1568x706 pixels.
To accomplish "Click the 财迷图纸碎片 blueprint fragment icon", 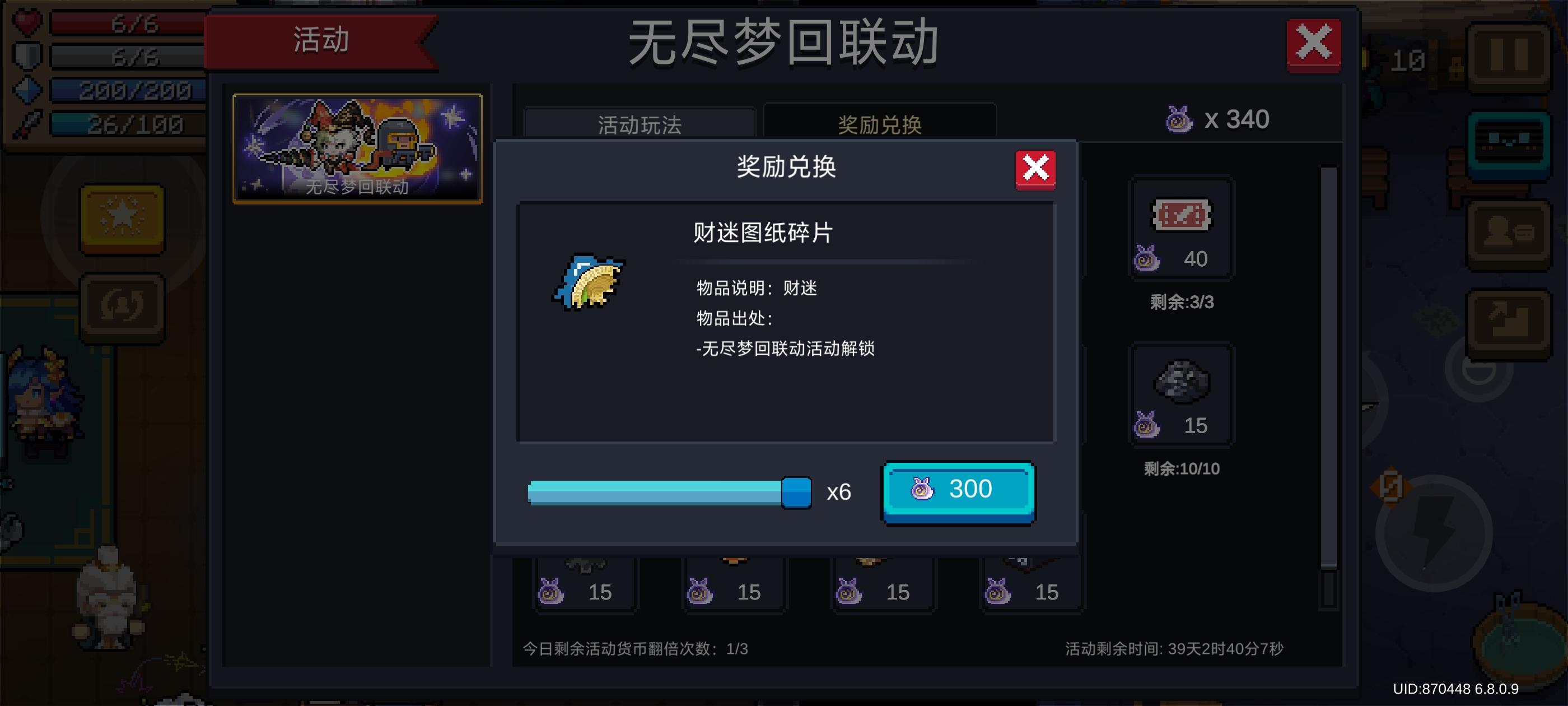I will (589, 282).
